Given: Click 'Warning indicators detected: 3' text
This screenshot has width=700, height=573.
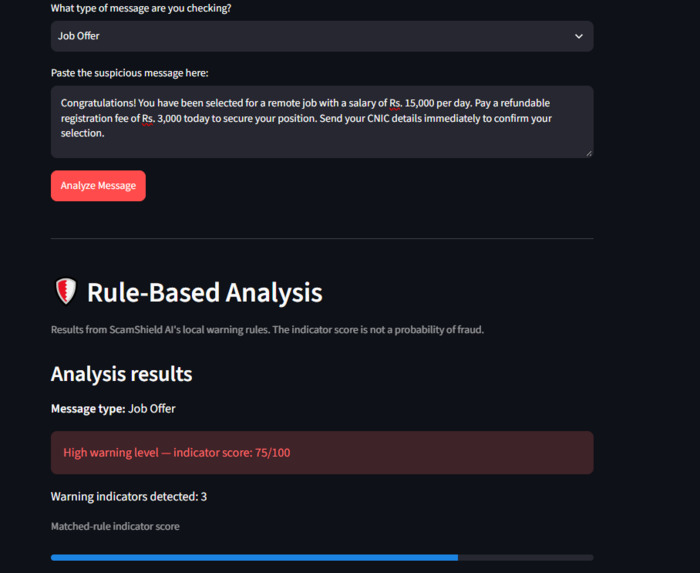Looking at the screenshot, I should point(129,497).
